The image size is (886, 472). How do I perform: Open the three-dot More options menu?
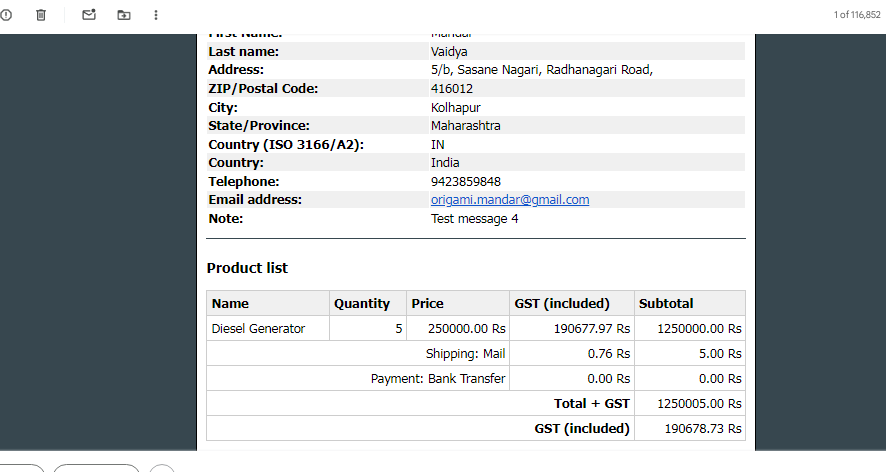tap(156, 15)
